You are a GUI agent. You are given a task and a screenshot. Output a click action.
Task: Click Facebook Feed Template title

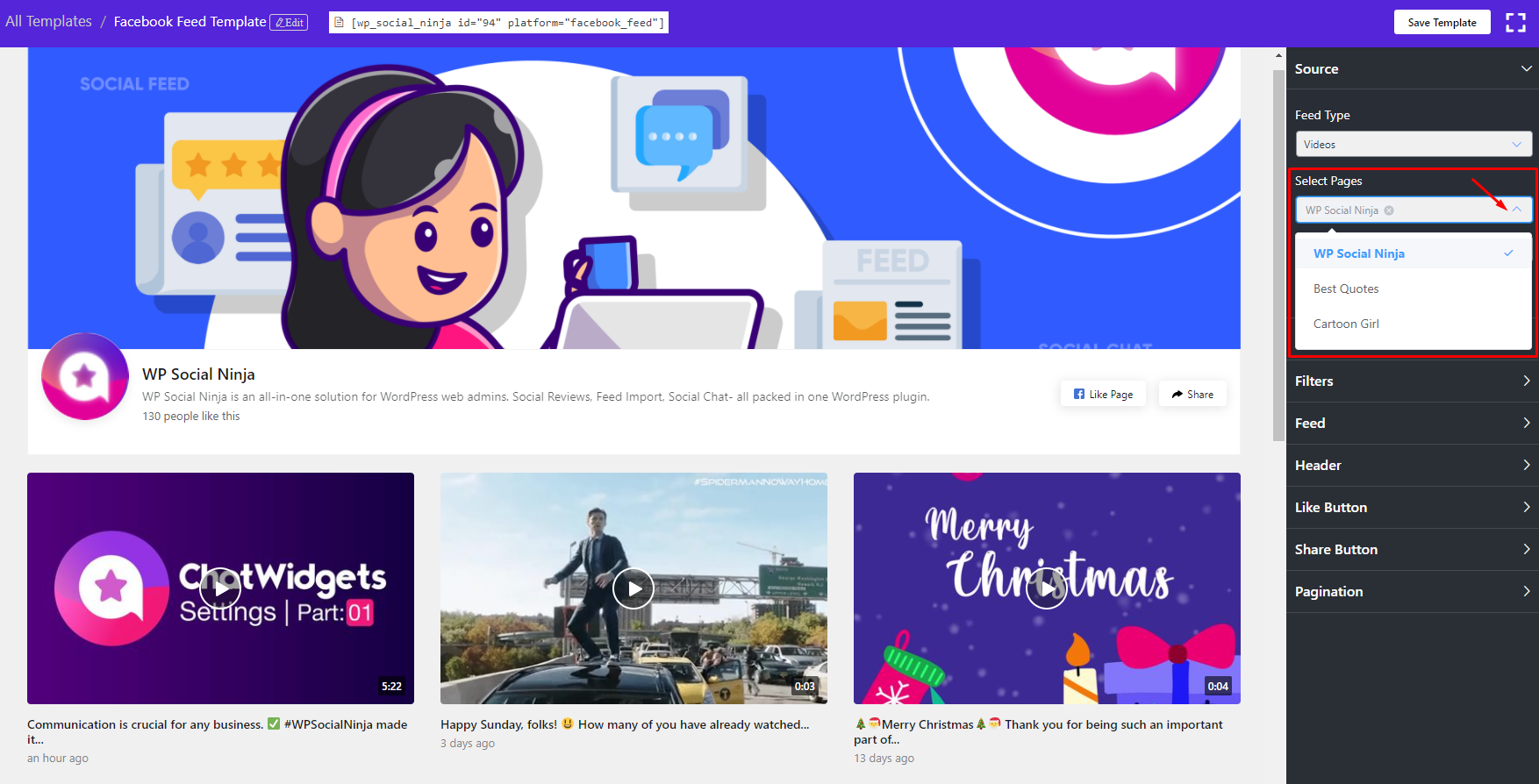(x=190, y=22)
